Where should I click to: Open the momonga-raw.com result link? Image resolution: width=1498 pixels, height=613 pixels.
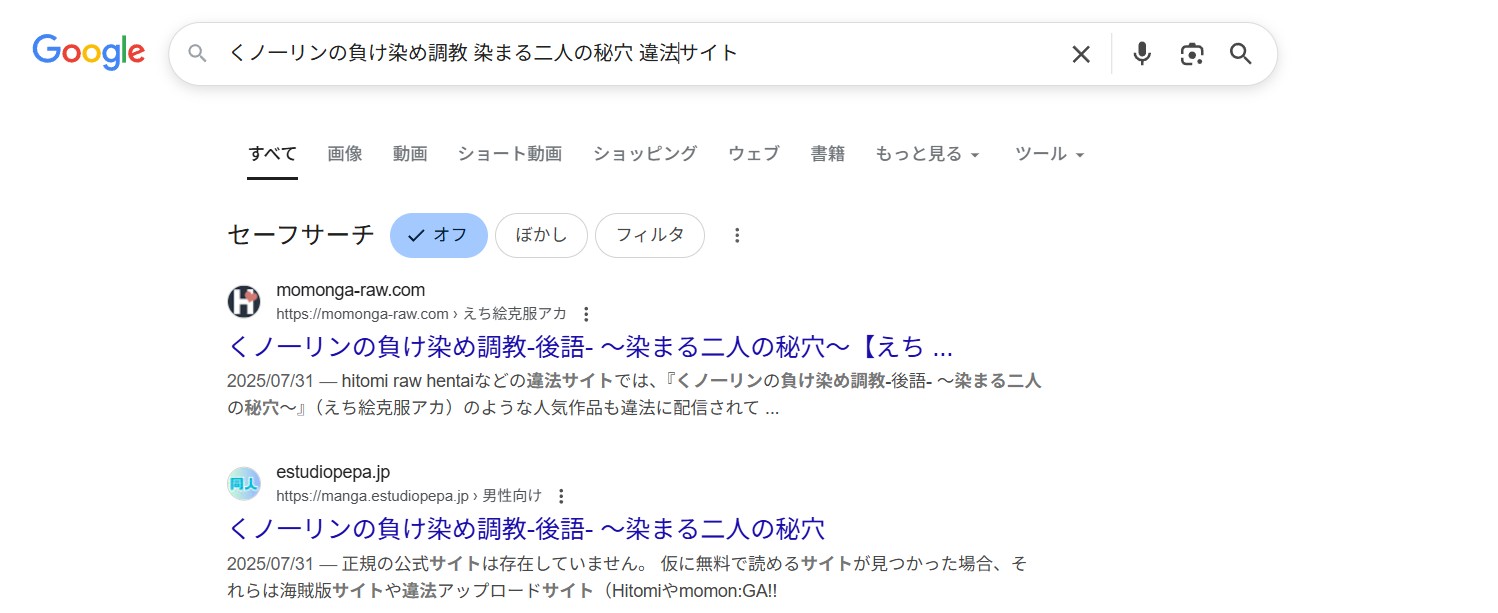(x=590, y=346)
